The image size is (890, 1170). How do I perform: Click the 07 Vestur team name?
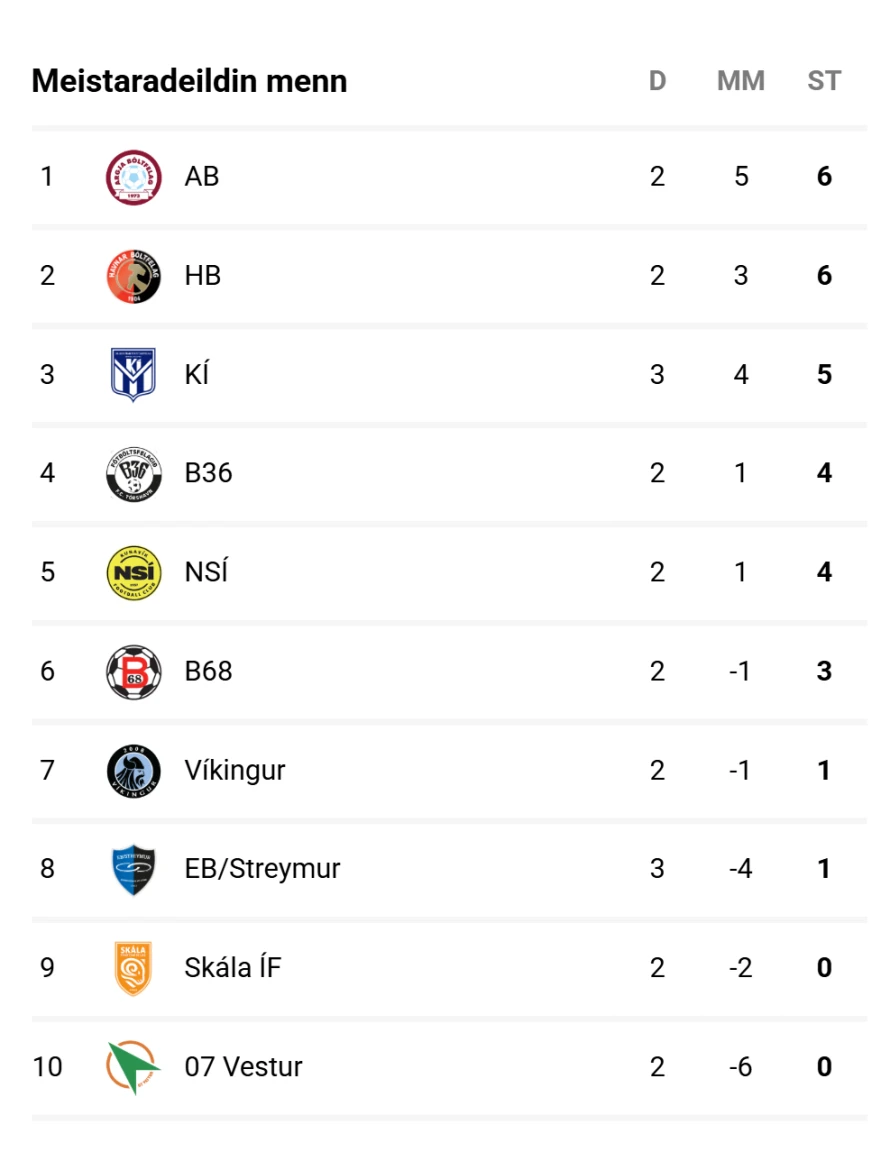pyautogui.click(x=243, y=1067)
